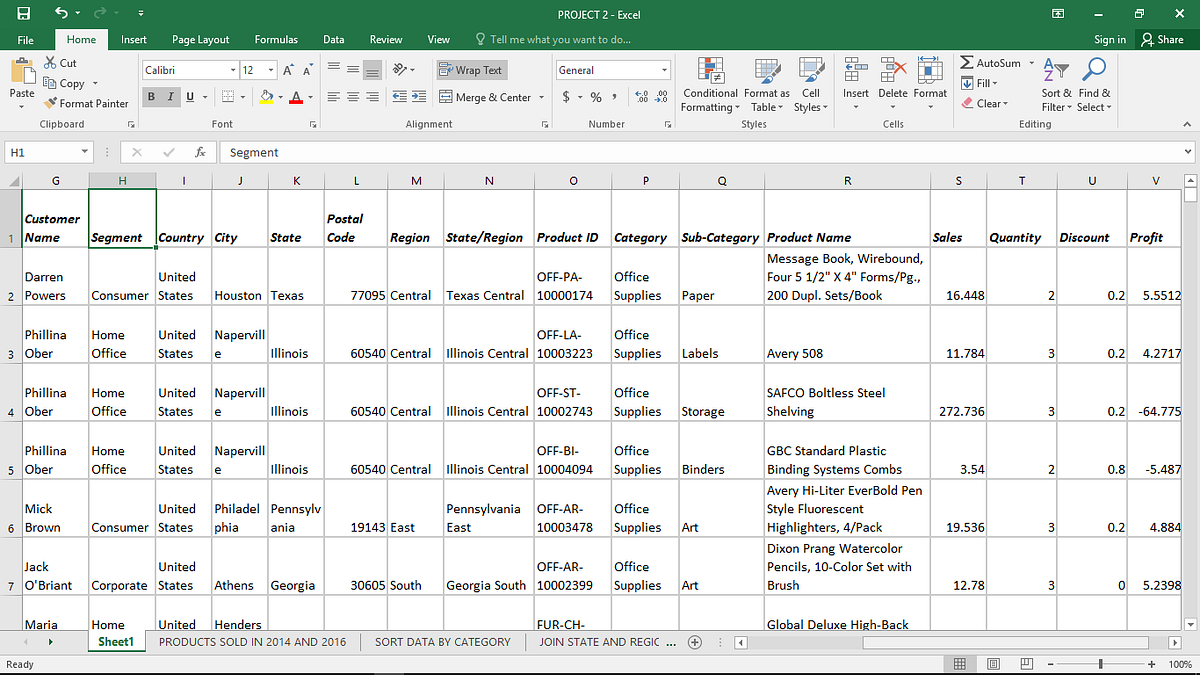
Task: Open the Fill Color dropdown arrow
Action: 280,96
